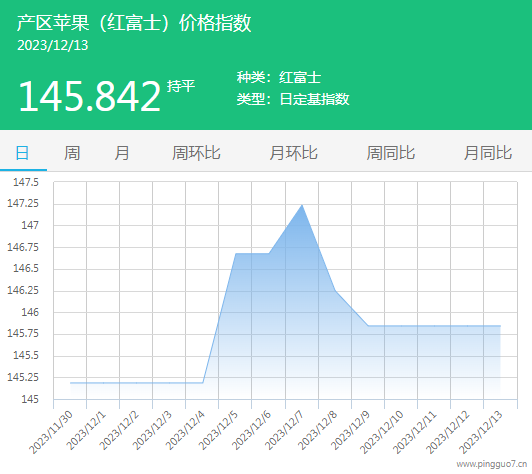
Task: Click the 持平 status label
Action: click(x=181, y=86)
